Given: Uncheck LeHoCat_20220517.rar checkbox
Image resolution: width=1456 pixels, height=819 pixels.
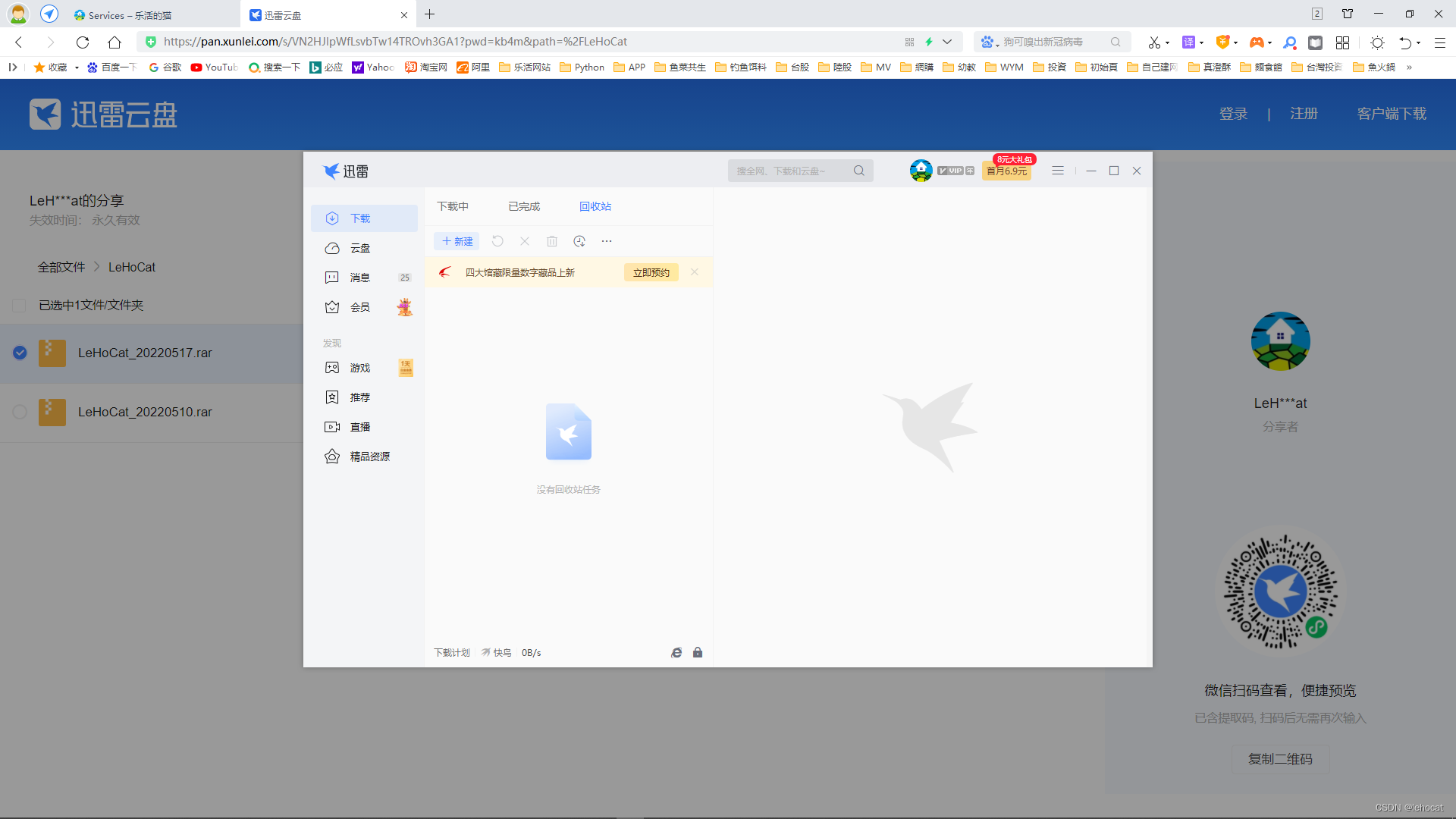Looking at the screenshot, I should pos(20,353).
